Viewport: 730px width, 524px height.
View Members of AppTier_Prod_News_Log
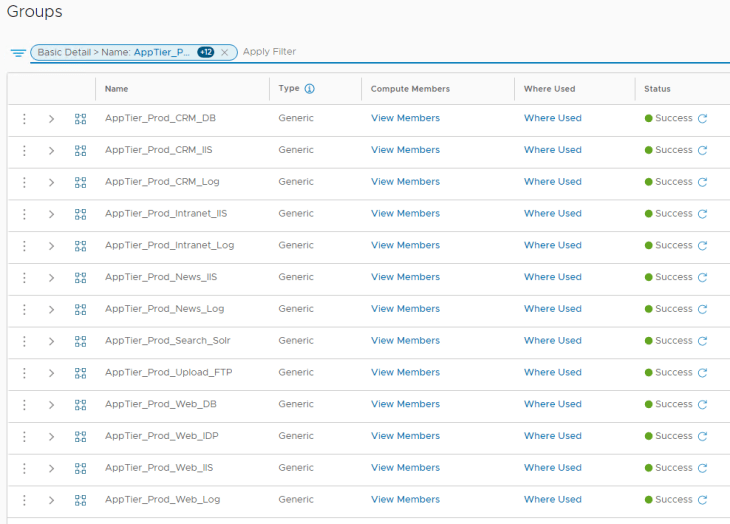pos(405,309)
